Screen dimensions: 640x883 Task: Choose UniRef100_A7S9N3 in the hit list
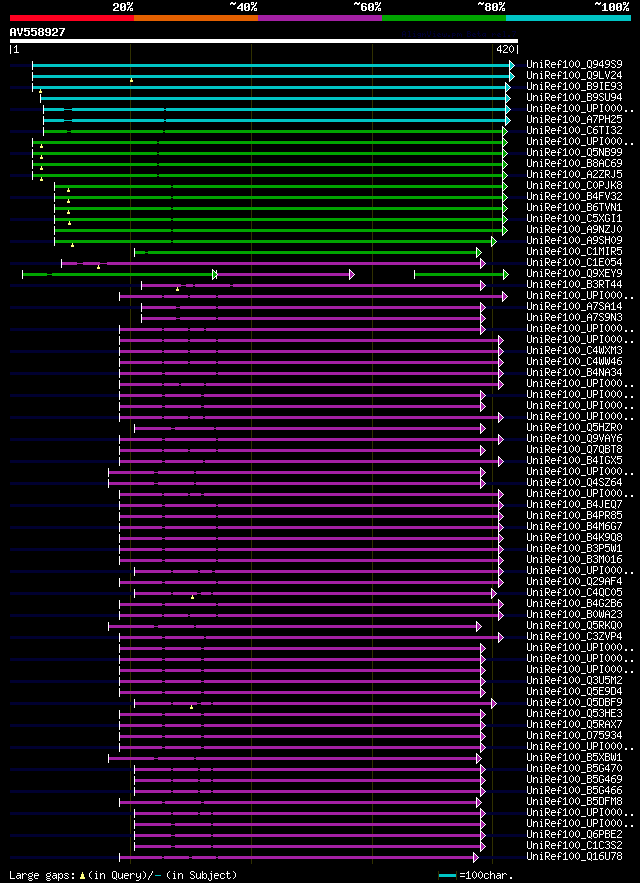click(x=574, y=317)
